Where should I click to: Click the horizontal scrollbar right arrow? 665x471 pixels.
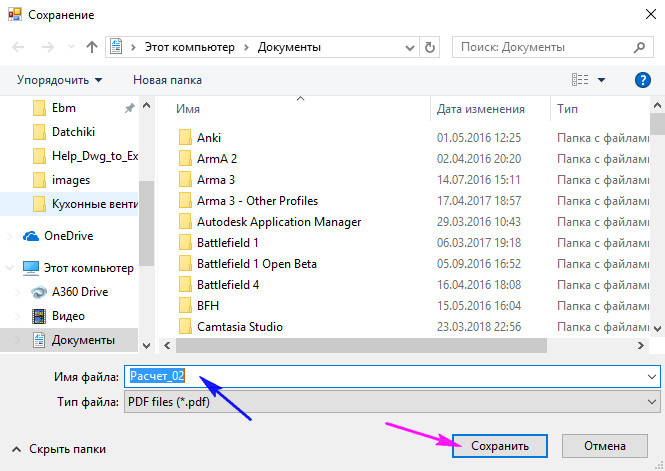coord(640,346)
